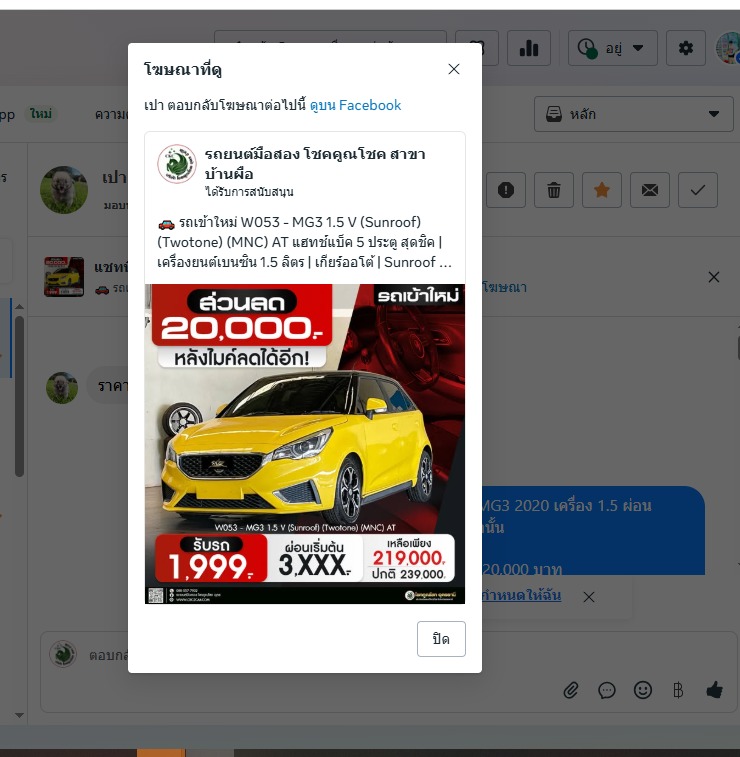
Task: Click the customer's dog profile picture
Action: click(x=64, y=190)
